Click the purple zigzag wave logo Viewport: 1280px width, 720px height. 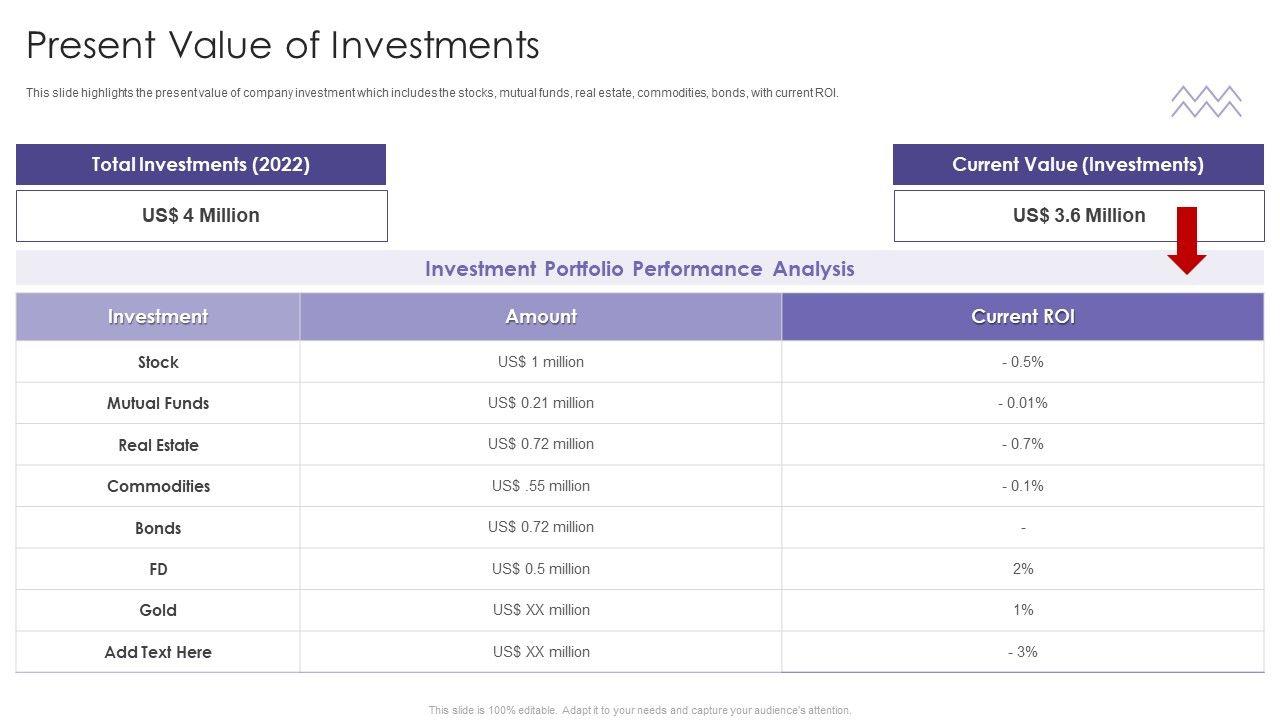[x=1206, y=102]
